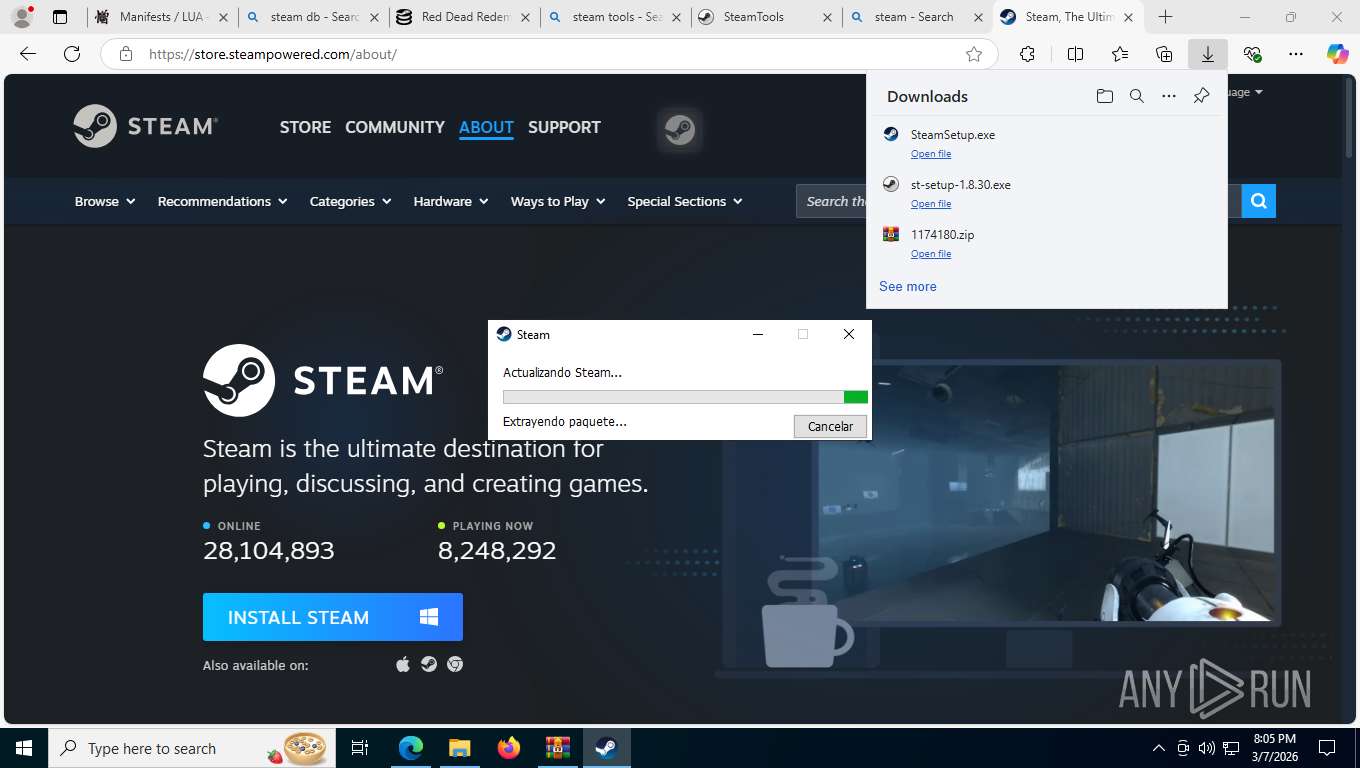1360x768 pixels.
Task: Open Browser essentials heart icon
Action: [1252, 54]
